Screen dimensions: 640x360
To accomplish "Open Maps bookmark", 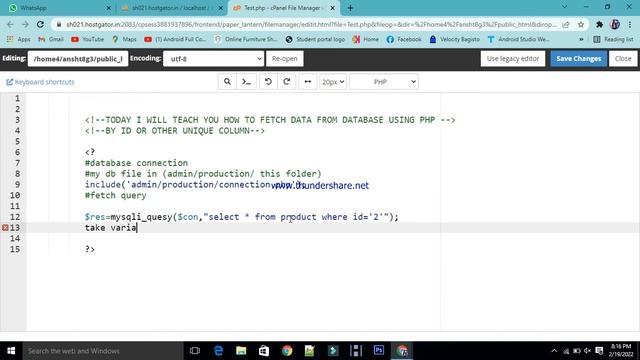I will [x=124, y=39].
